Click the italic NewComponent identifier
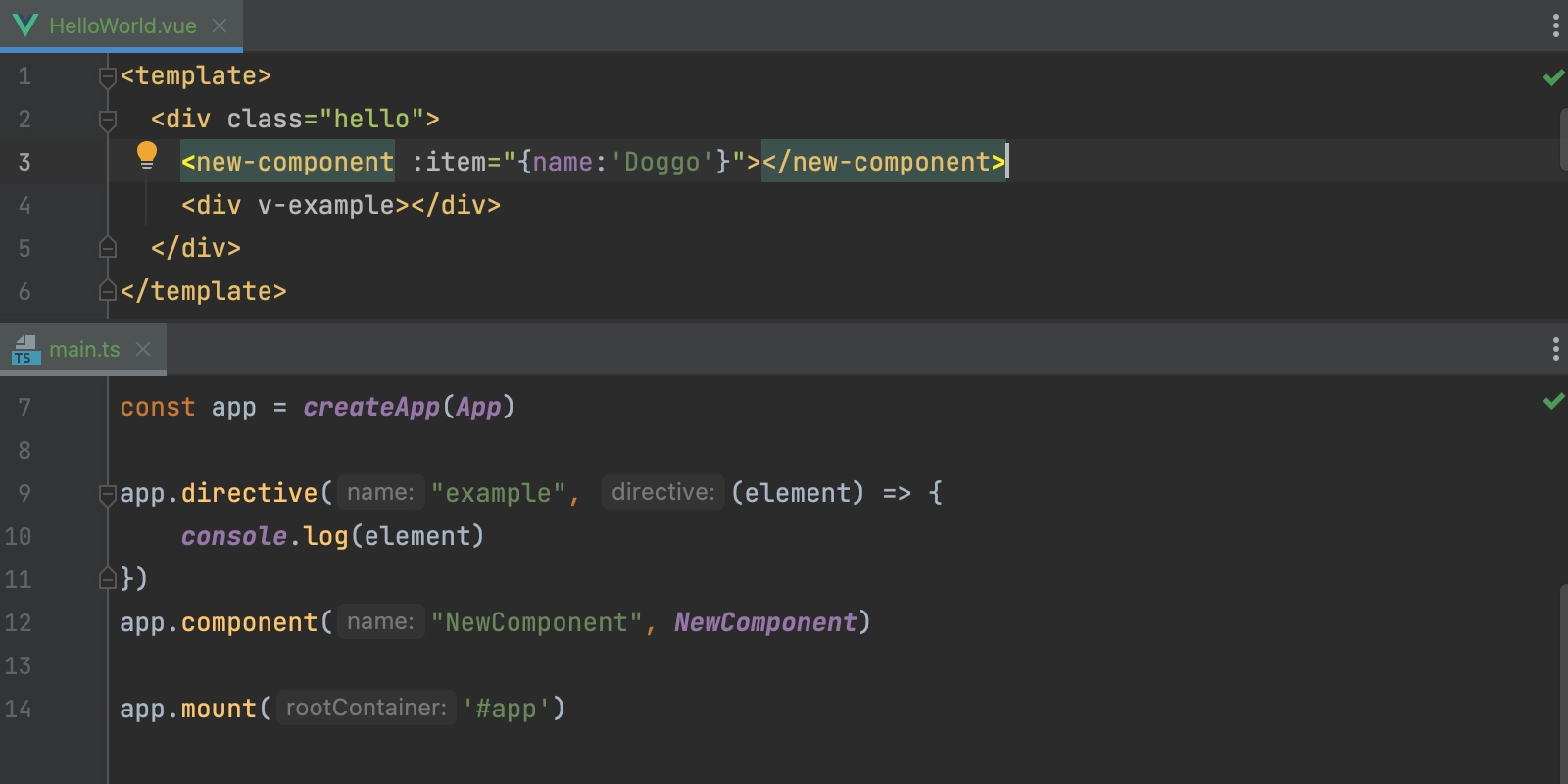The width and height of the screenshot is (1568, 784). coord(765,622)
